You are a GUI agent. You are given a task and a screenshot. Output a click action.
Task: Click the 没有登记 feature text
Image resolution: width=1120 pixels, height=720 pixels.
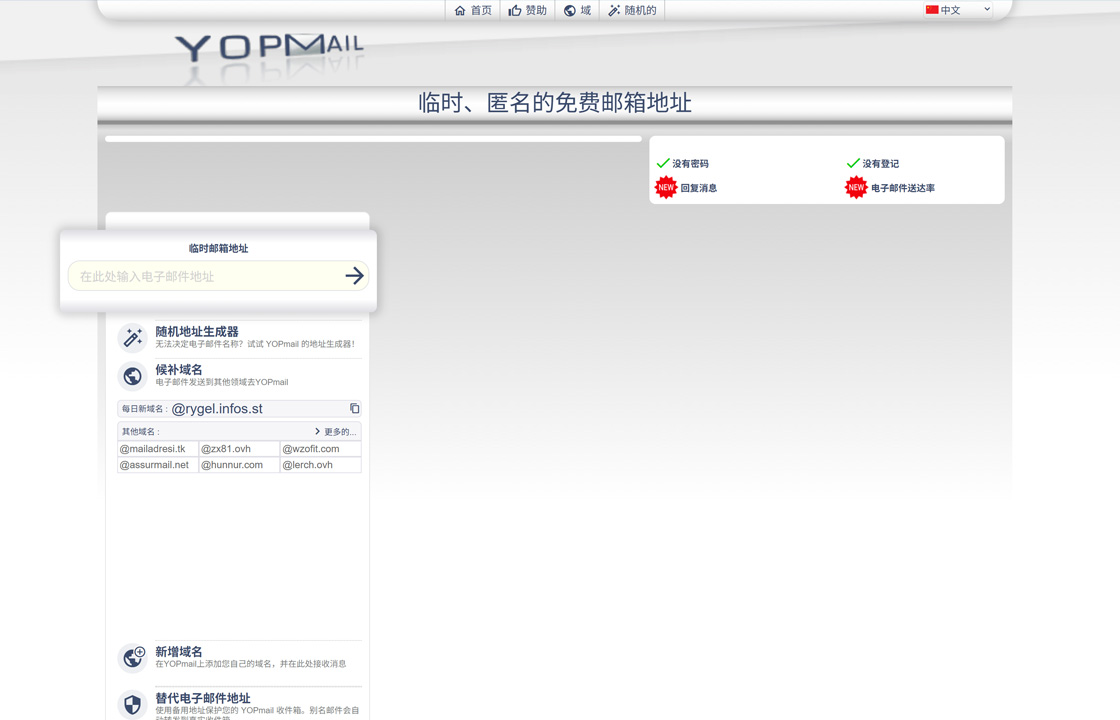(880, 164)
